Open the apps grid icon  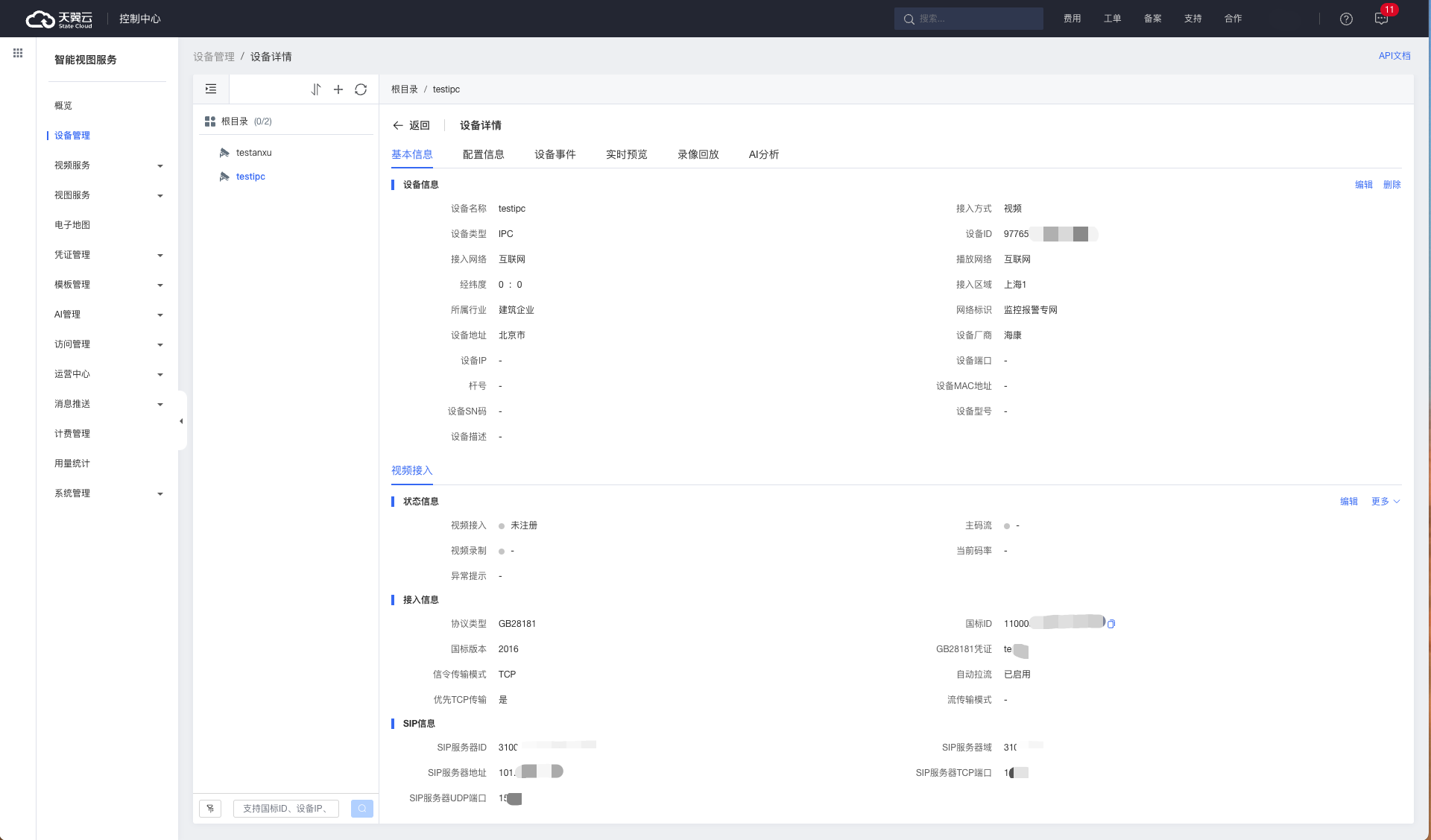[18, 53]
